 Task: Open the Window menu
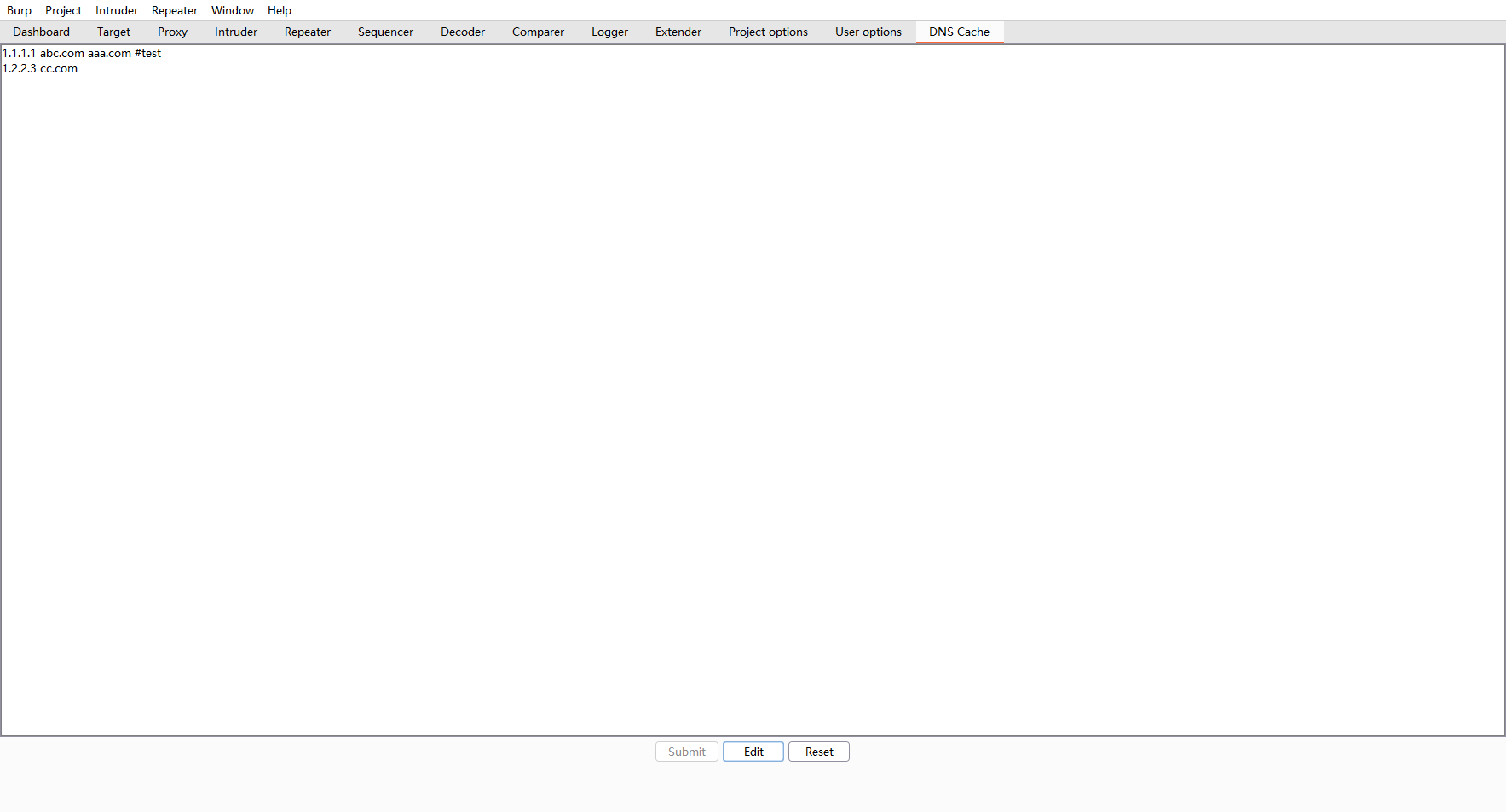(232, 10)
